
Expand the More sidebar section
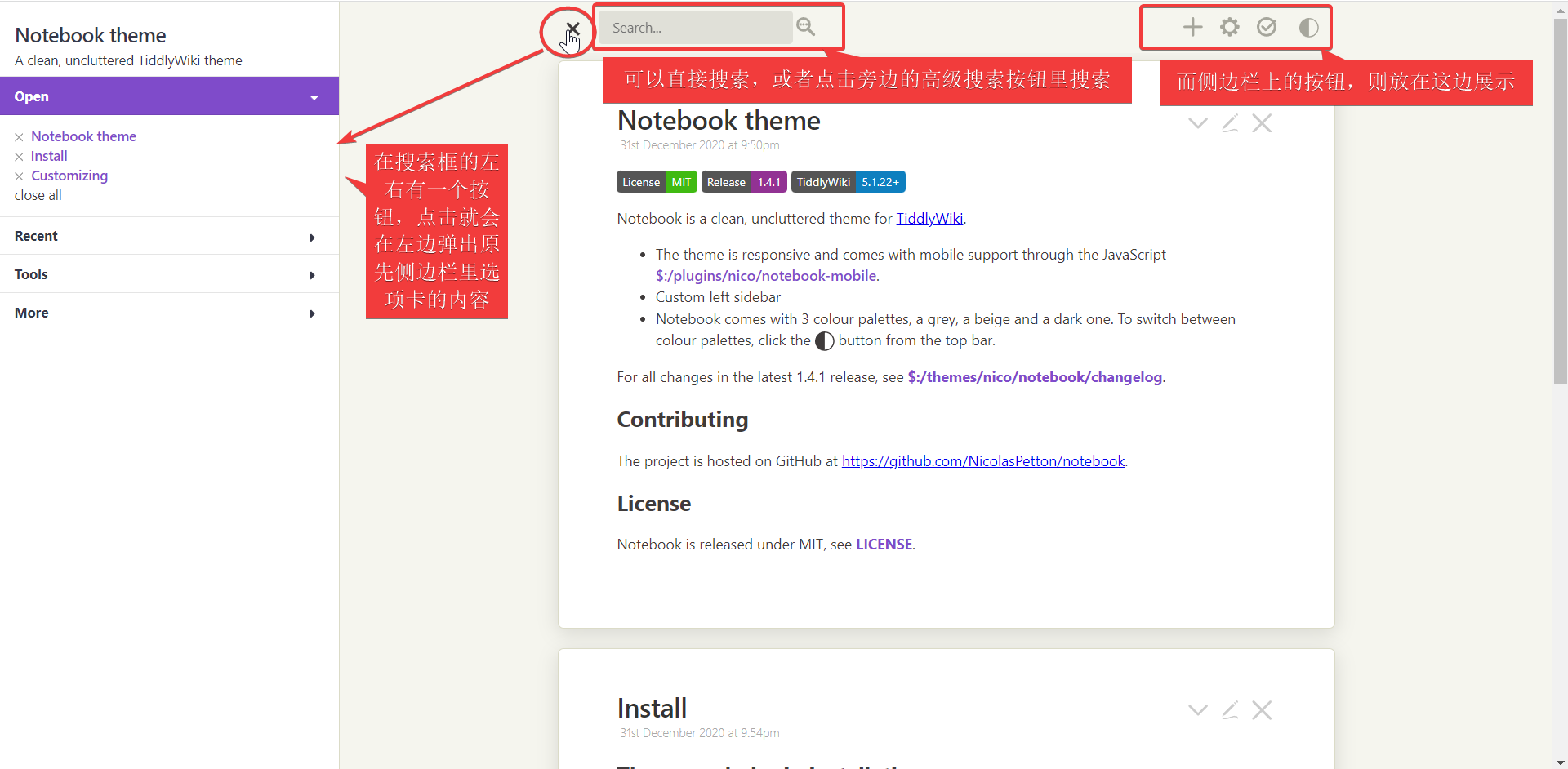point(169,313)
